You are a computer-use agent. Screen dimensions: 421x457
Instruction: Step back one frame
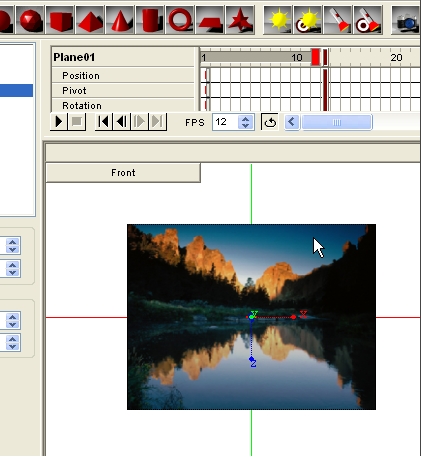[122, 122]
